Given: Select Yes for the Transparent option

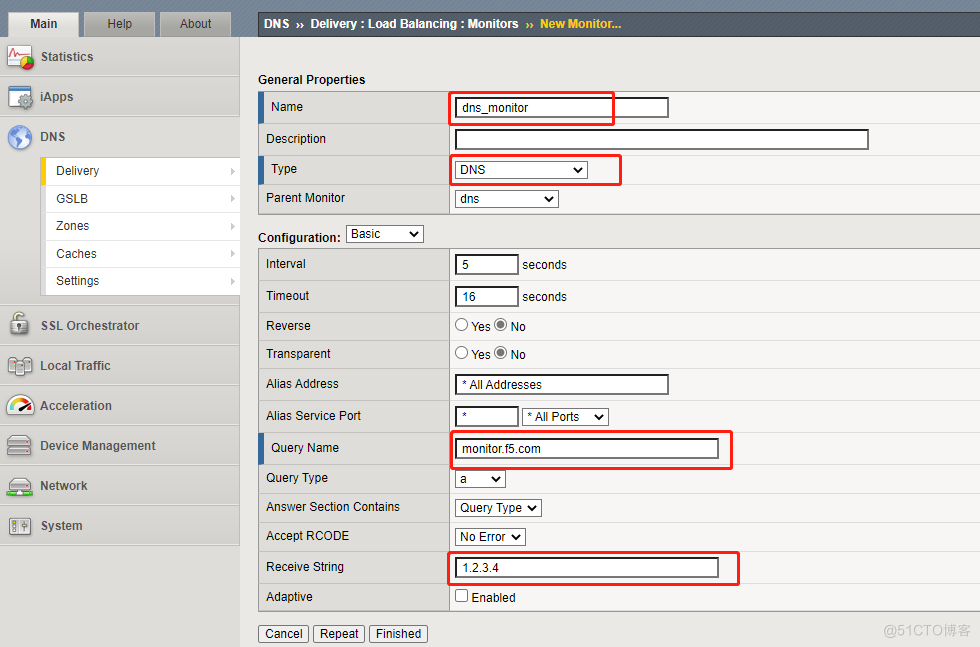Looking at the screenshot, I should [462, 353].
